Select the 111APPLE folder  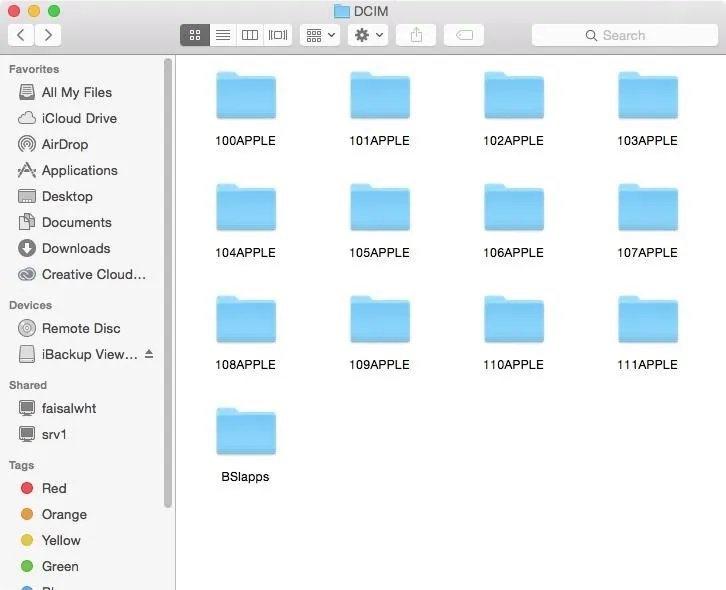648,333
